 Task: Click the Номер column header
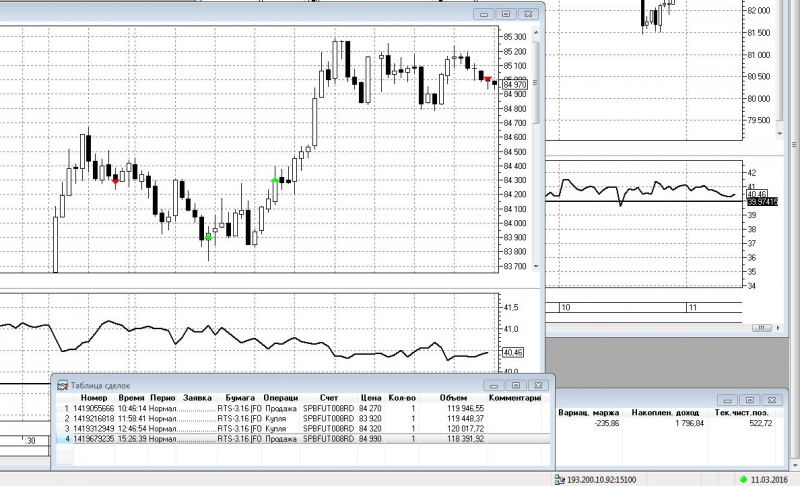(x=94, y=398)
